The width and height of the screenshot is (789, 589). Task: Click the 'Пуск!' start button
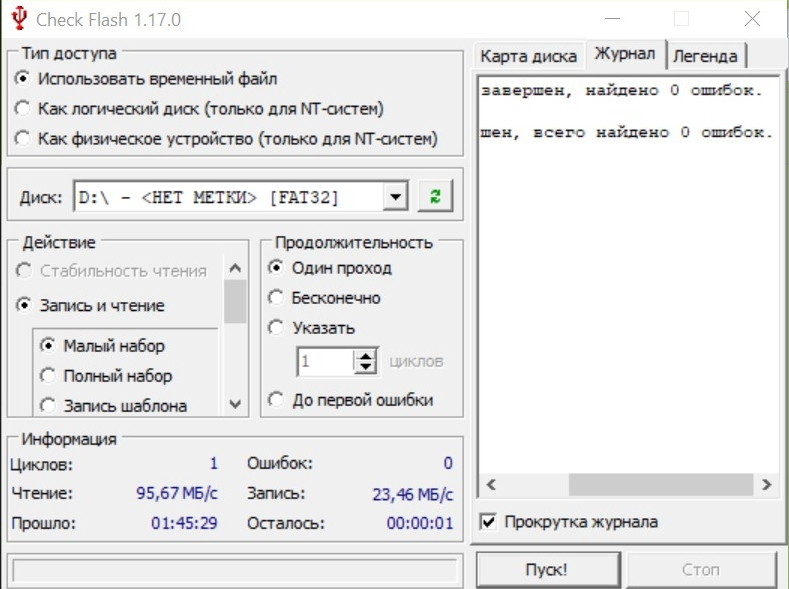[547, 569]
